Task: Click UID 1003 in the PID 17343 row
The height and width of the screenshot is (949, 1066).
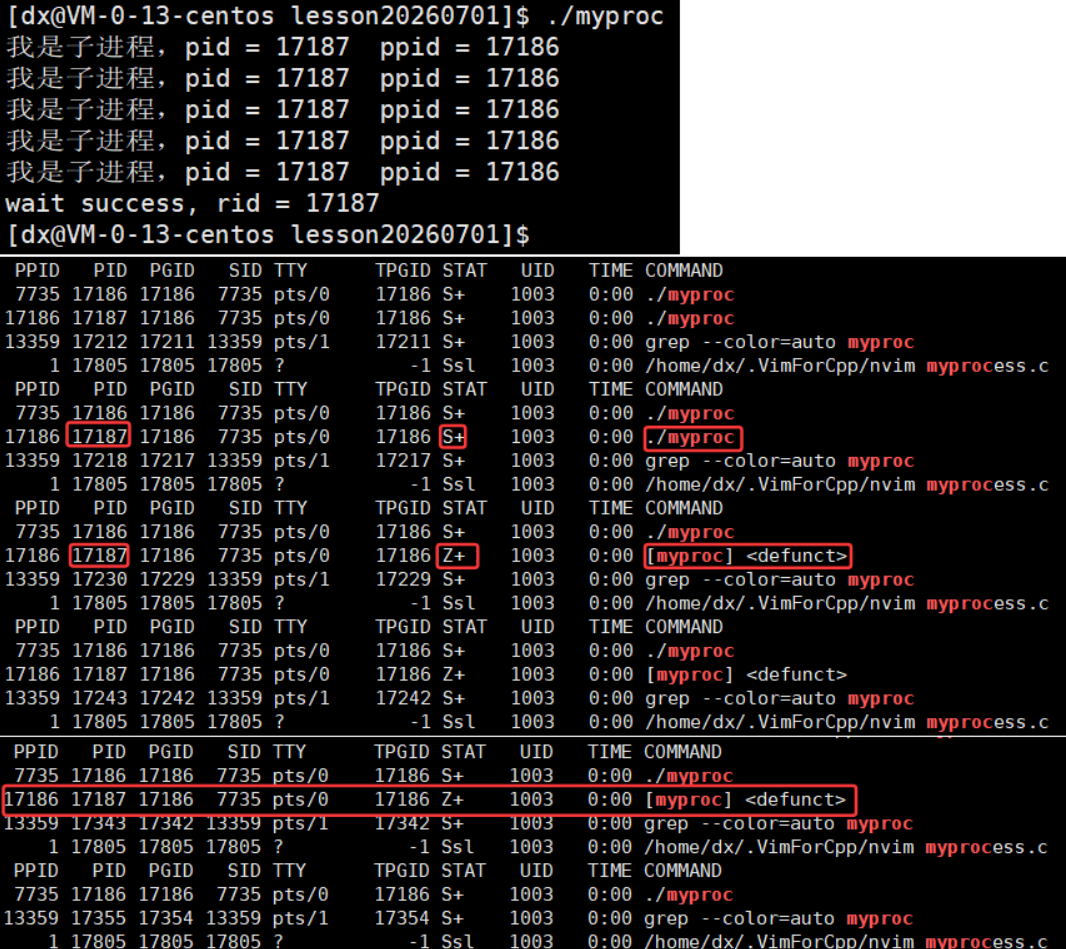Action: (531, 823)
